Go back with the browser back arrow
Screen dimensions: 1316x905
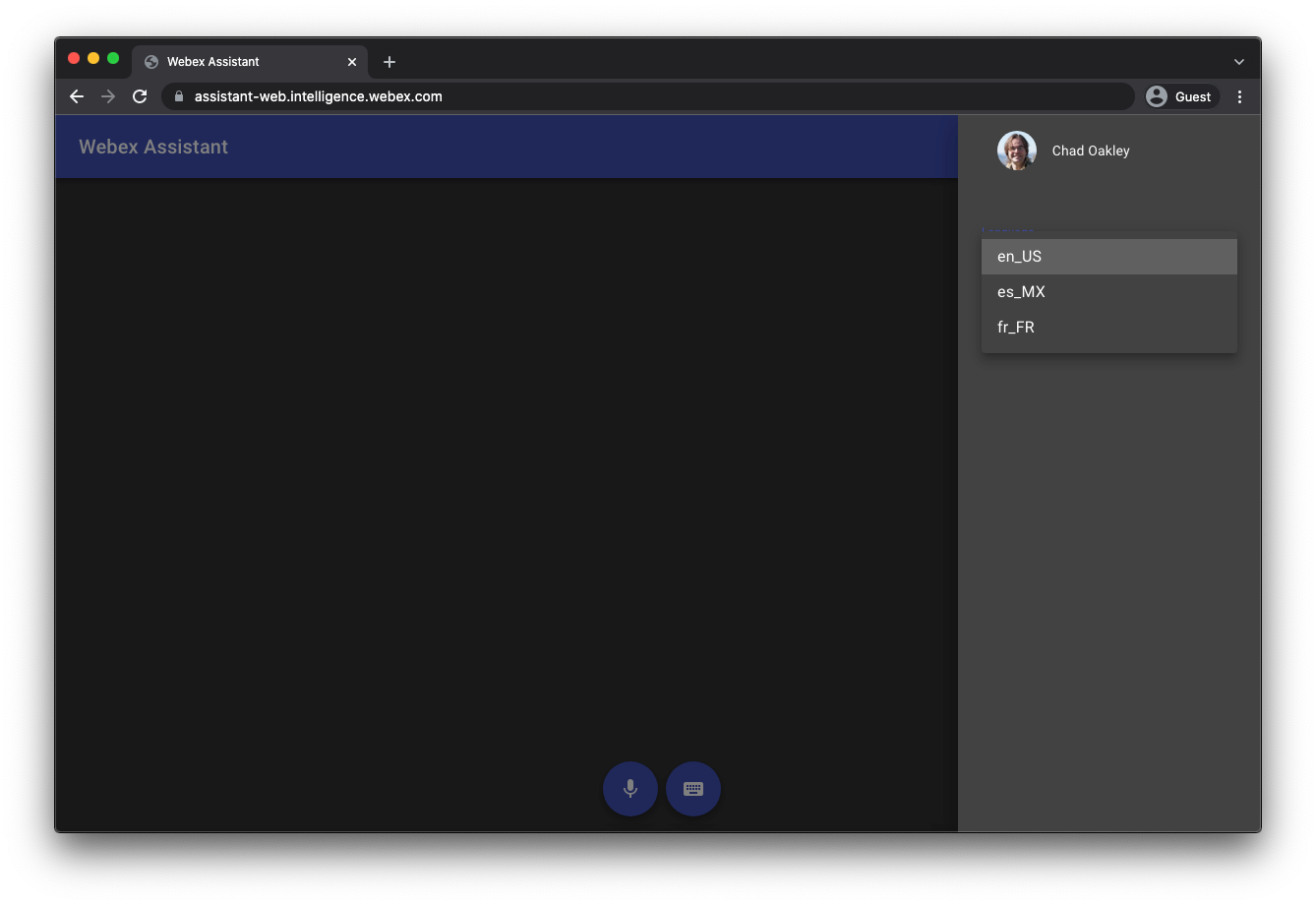tap(77, 96)
